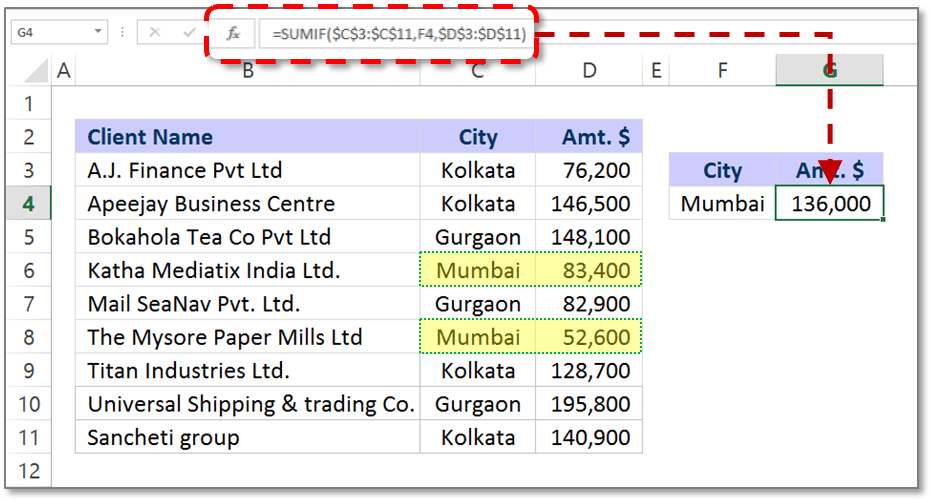Viewport: 932px width, 502px height.
Task: Open the Name Box dropdown arrow
Action: tap(98, 31)
